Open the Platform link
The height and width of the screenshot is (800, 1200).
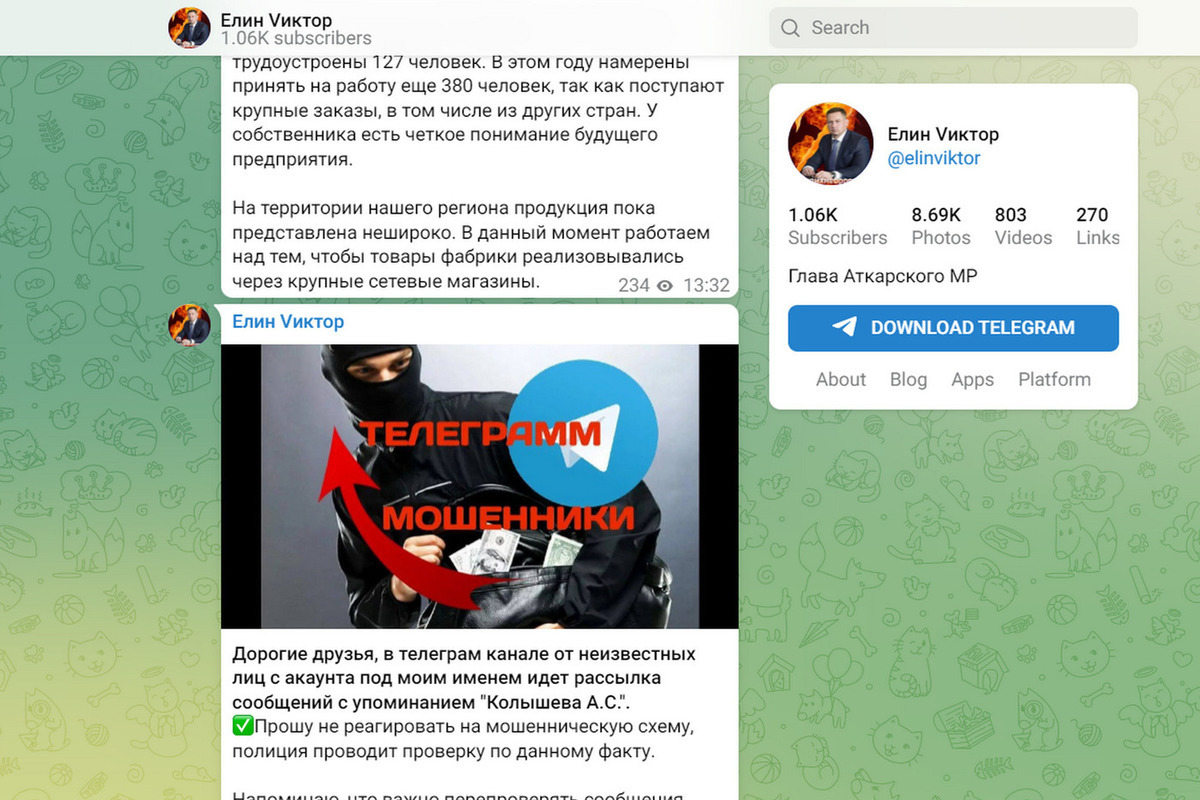[x=1054, y=379]
